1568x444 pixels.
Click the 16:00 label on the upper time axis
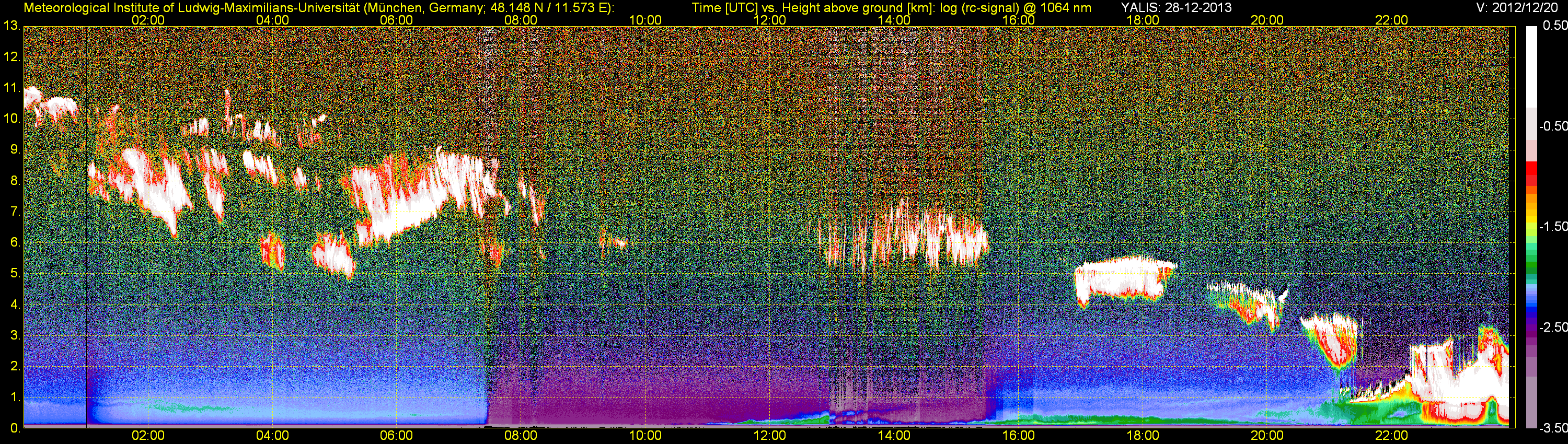click(x=1018, y=20)
